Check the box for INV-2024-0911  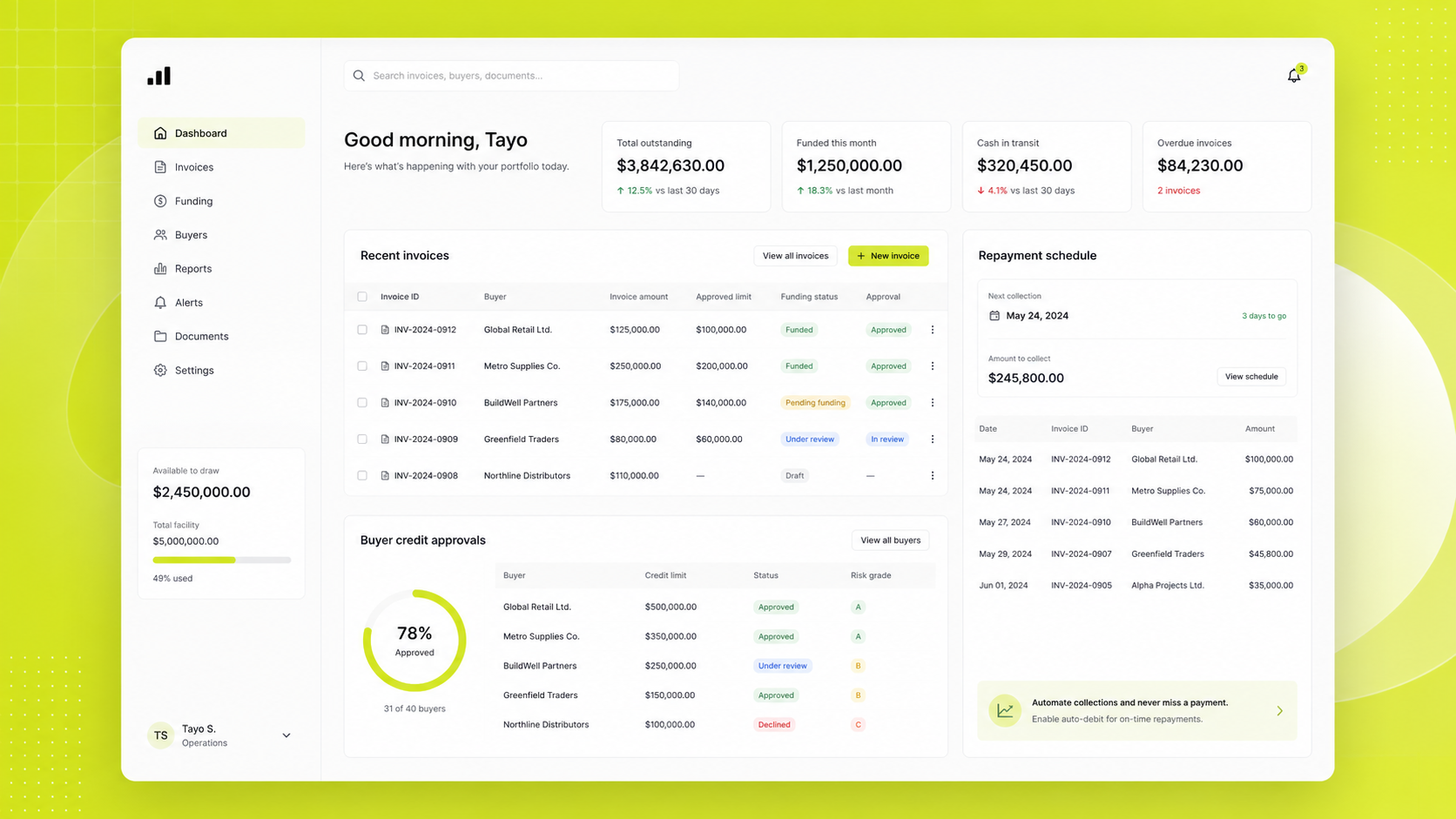(362, 366)
